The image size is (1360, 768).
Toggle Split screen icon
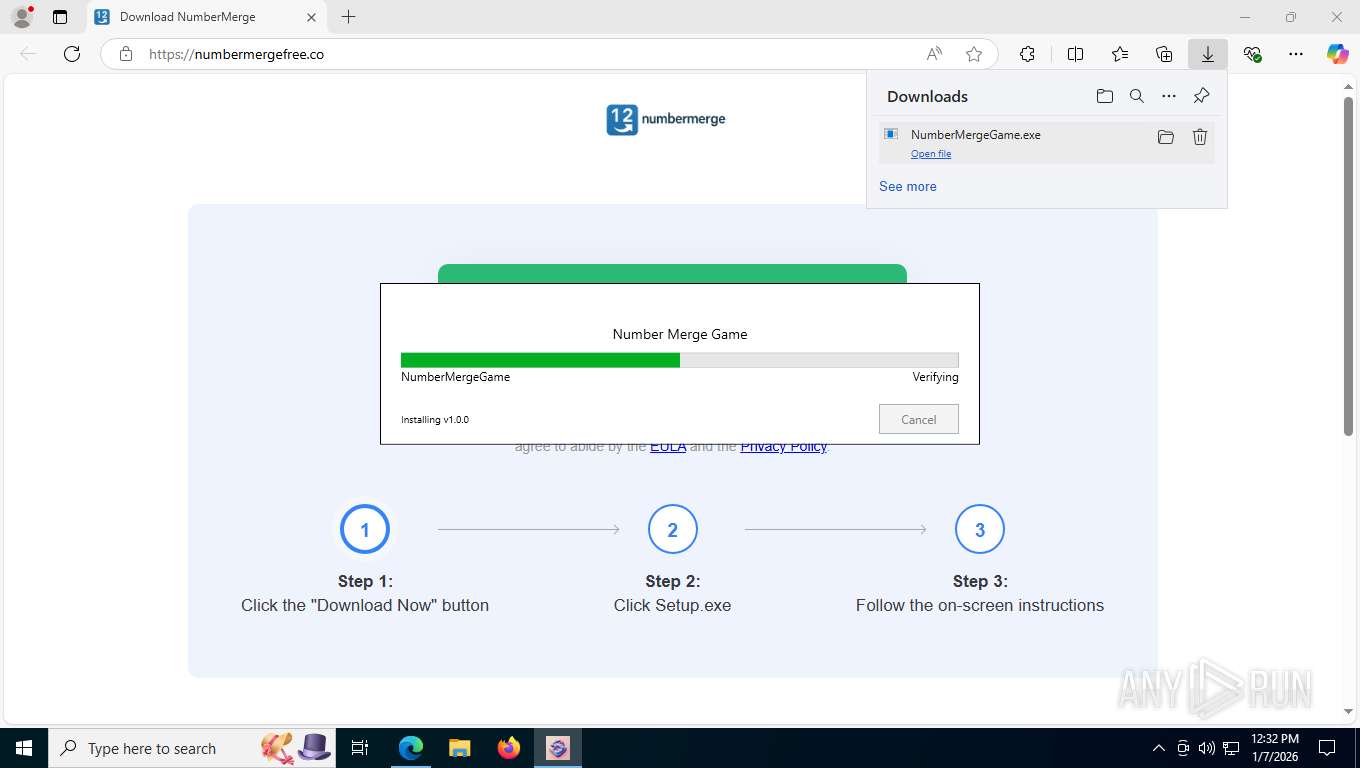[x=1075, y=54]
